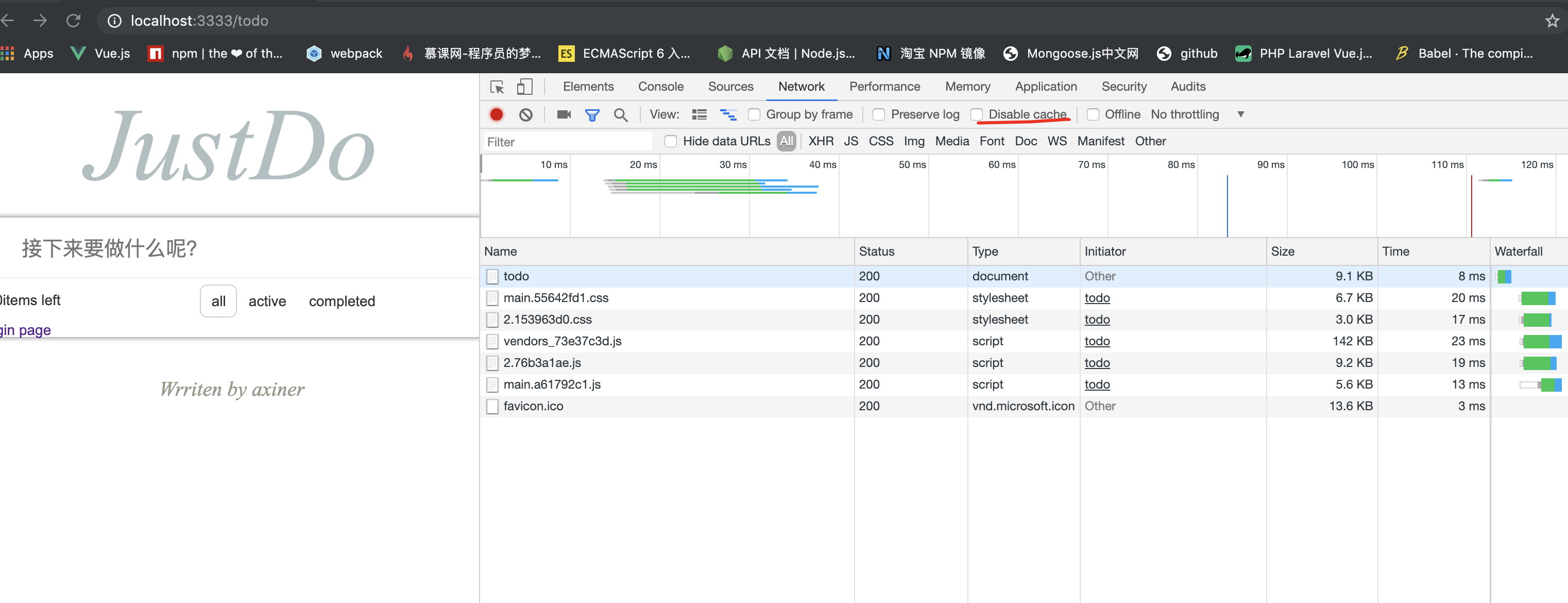1568x603 pixels.
Task: Open the webpack bookmark
Action: click(x=345, y=54)
